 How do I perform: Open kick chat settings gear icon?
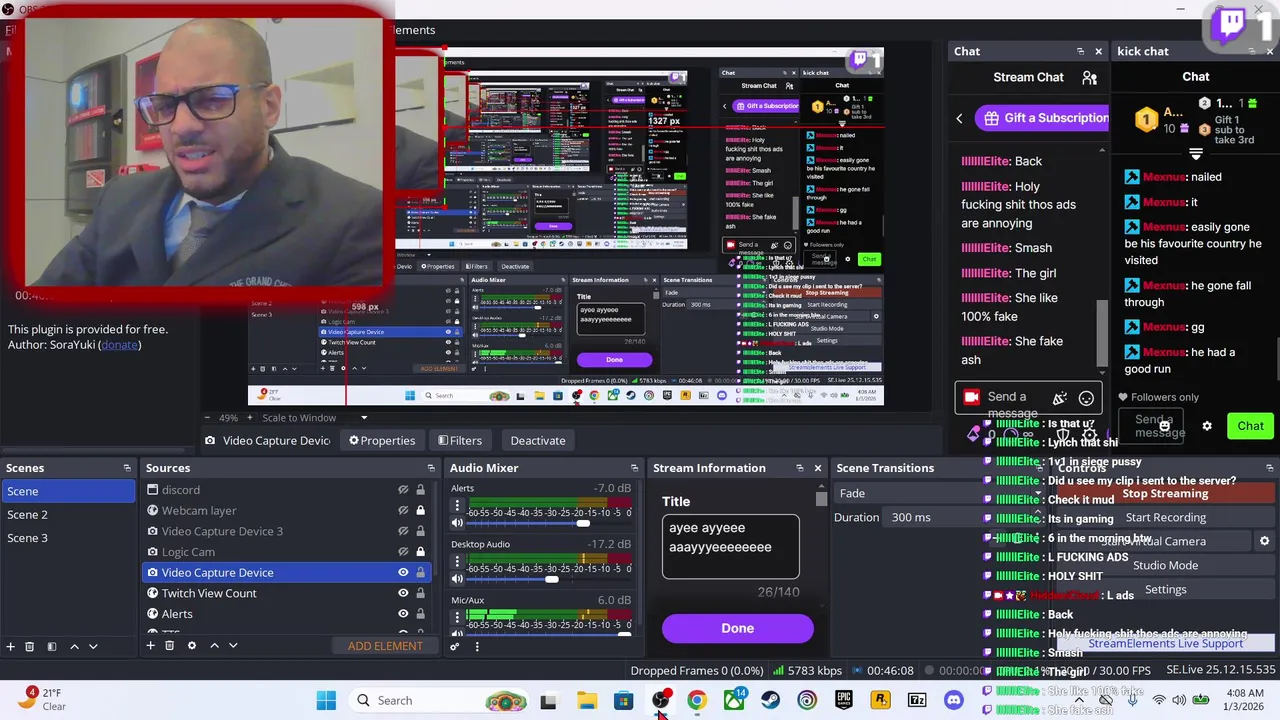click(x=1207, y=426)
